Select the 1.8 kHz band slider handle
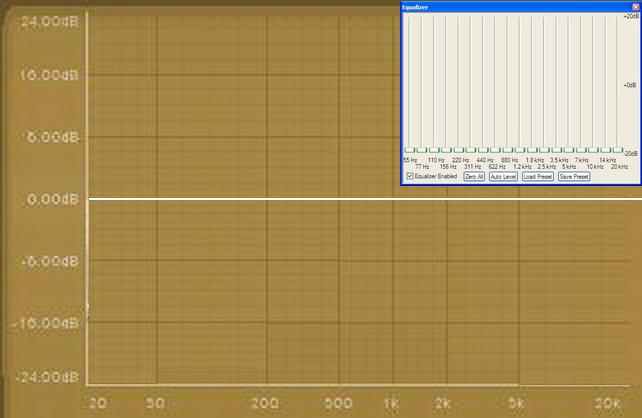The image size is (642, 418). (532, 150)
